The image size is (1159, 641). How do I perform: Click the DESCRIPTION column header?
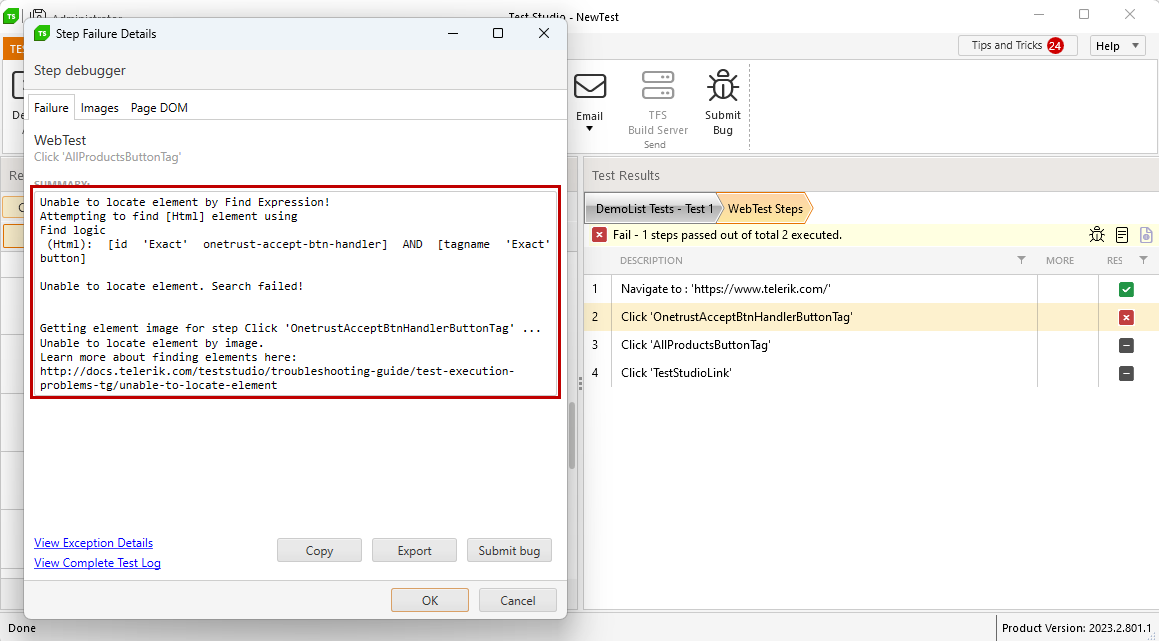point(650,260)
